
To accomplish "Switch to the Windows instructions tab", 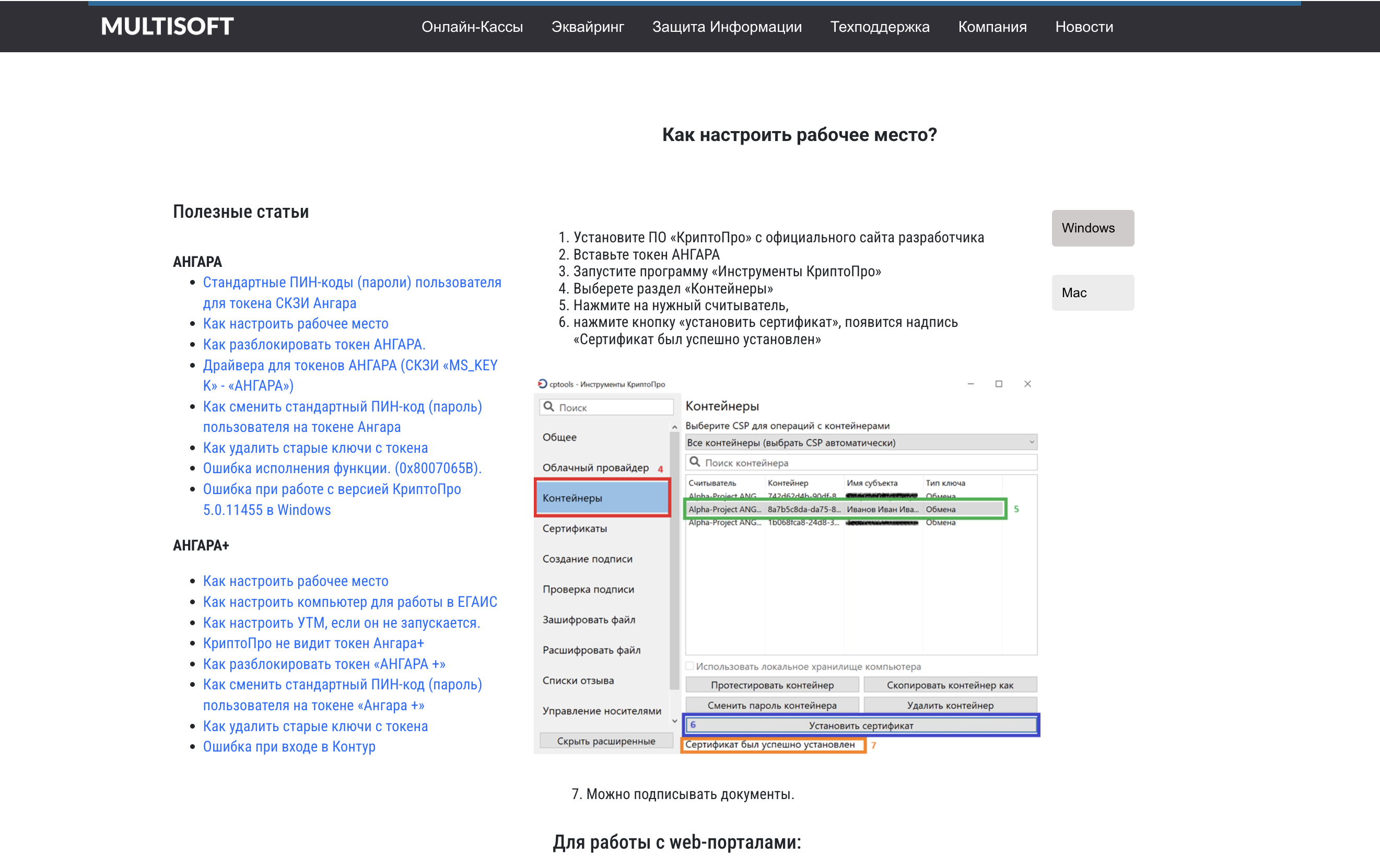I will [x=1092, y=228].
